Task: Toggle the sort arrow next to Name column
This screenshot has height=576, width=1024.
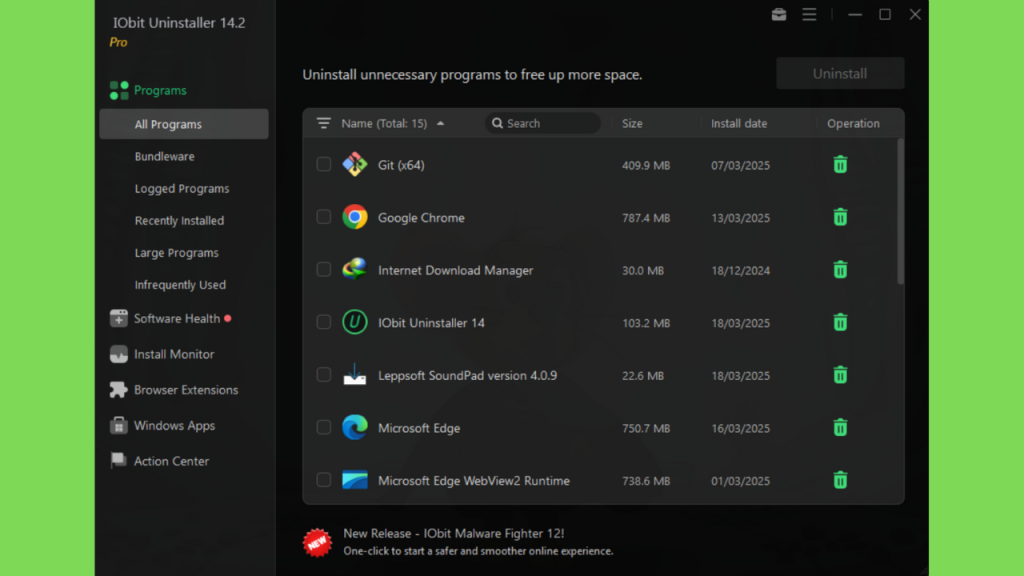Action: [x=440, y=123]
